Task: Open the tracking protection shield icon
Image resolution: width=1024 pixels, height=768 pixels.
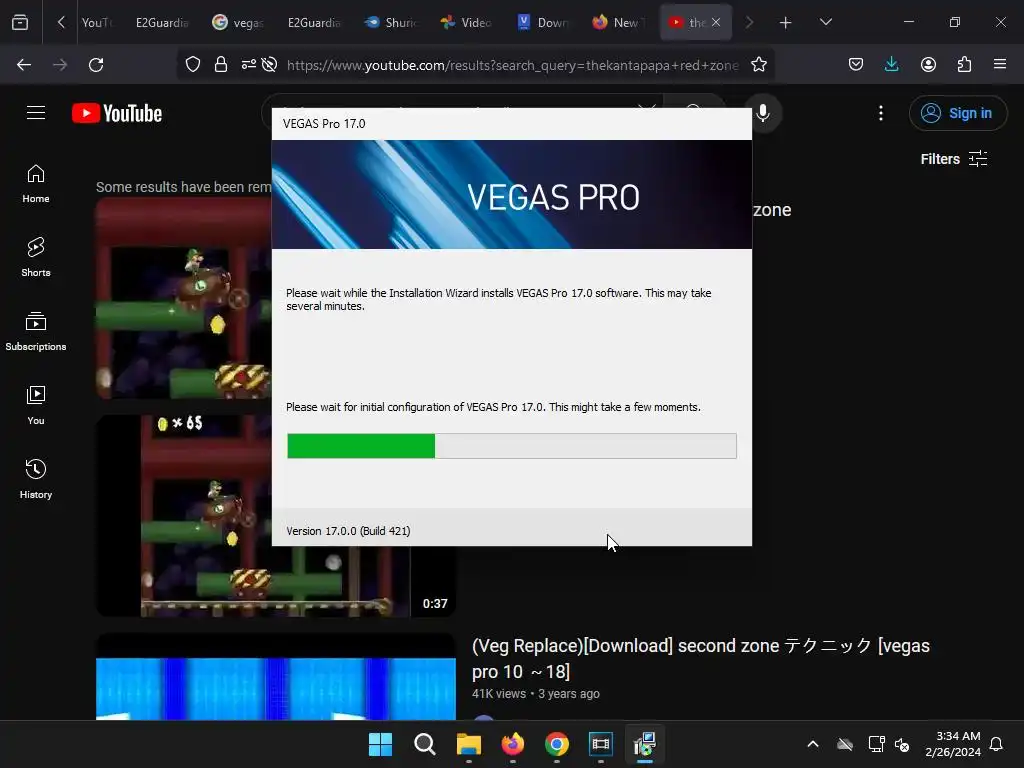Action: point(193,64)
